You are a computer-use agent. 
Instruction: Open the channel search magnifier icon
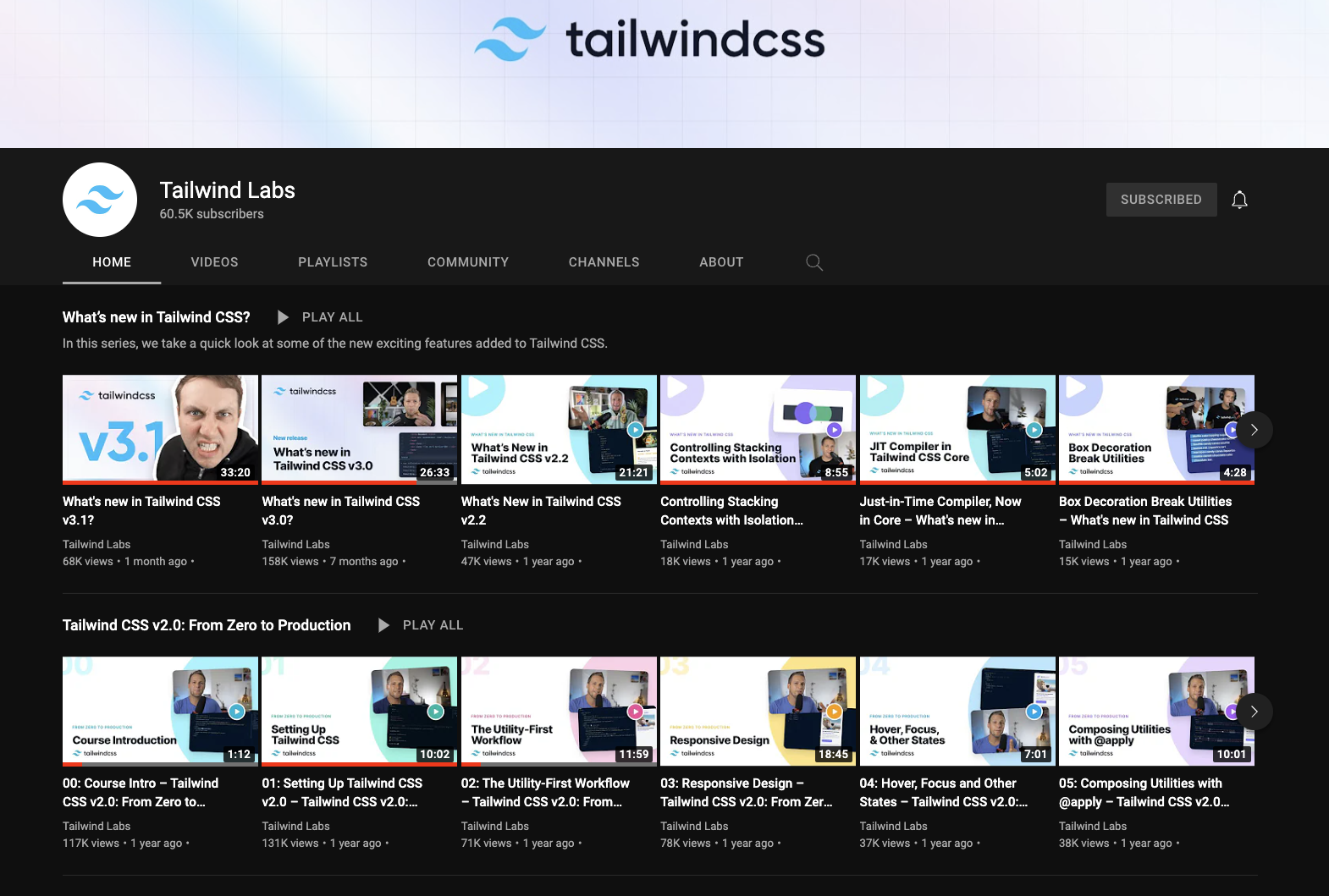(x=814, y=262)
